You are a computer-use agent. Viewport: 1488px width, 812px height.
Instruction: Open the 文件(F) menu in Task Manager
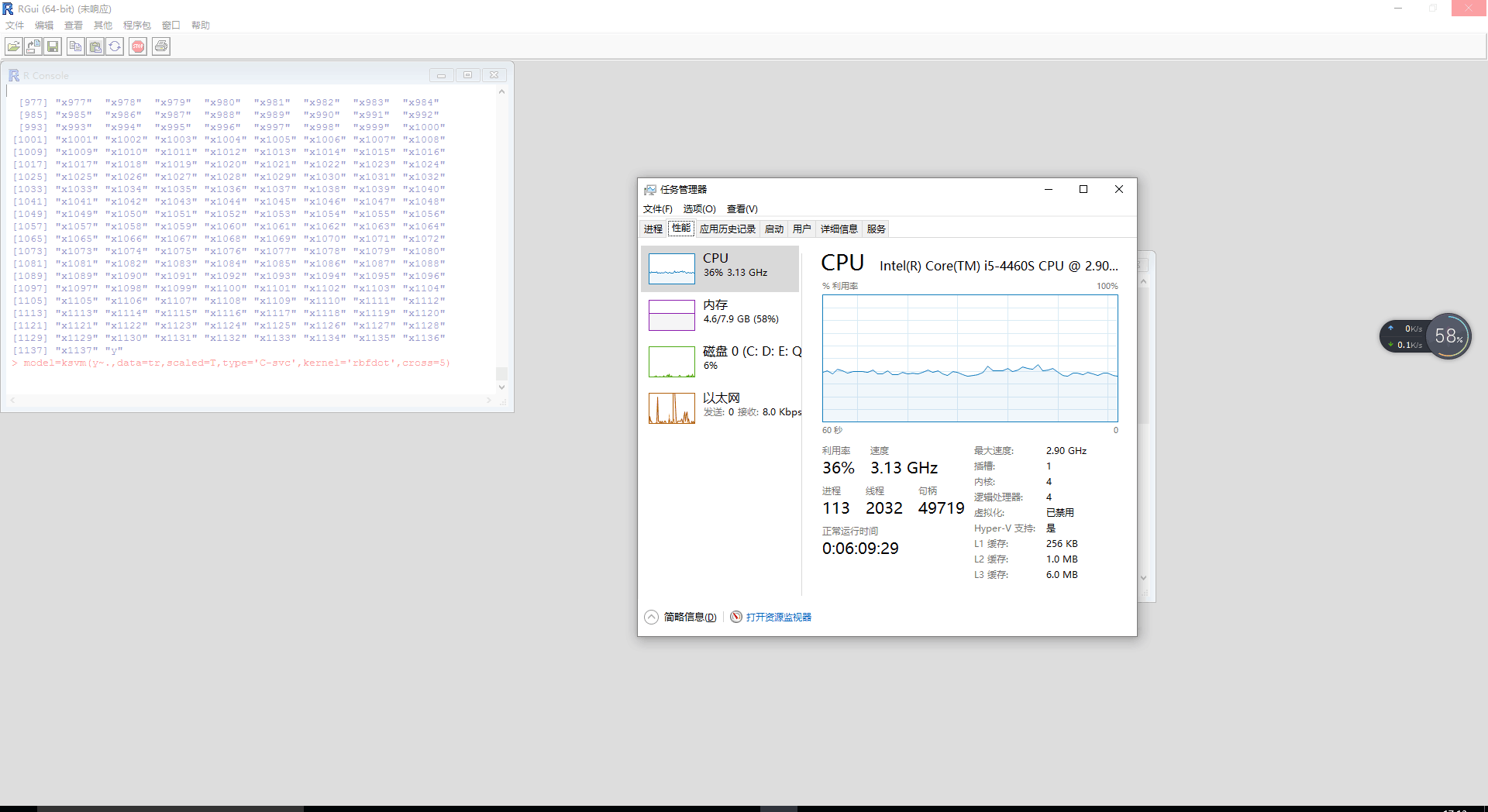658,209
